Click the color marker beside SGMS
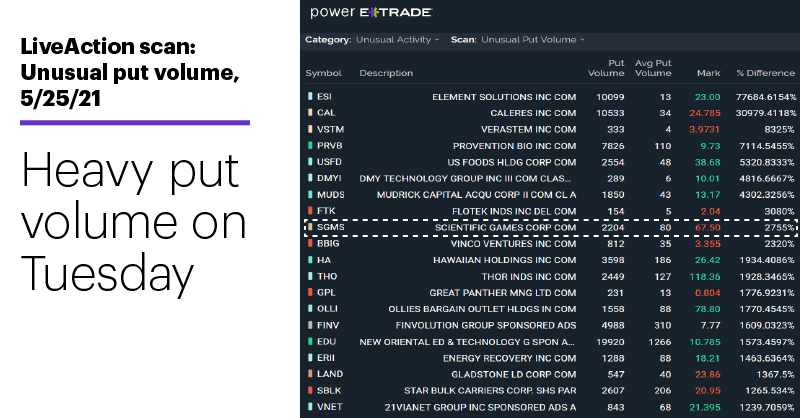The image size is (800, 418). coord(310,227)
